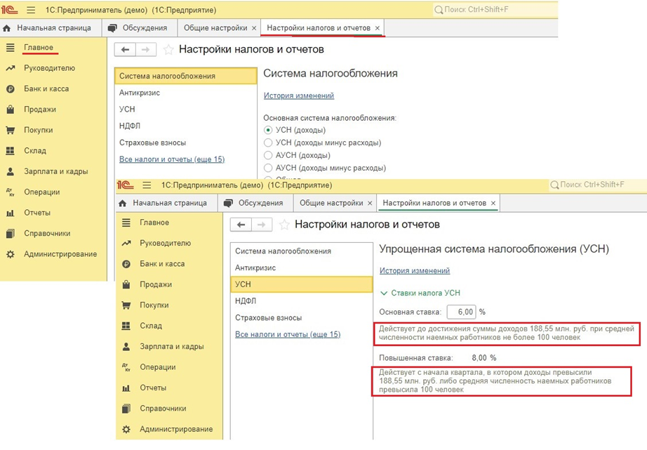Open Все налоги и отчеты link, back window
Image resolution: width=647 pixels, height=450 pixels.
[x=172, y=159]
